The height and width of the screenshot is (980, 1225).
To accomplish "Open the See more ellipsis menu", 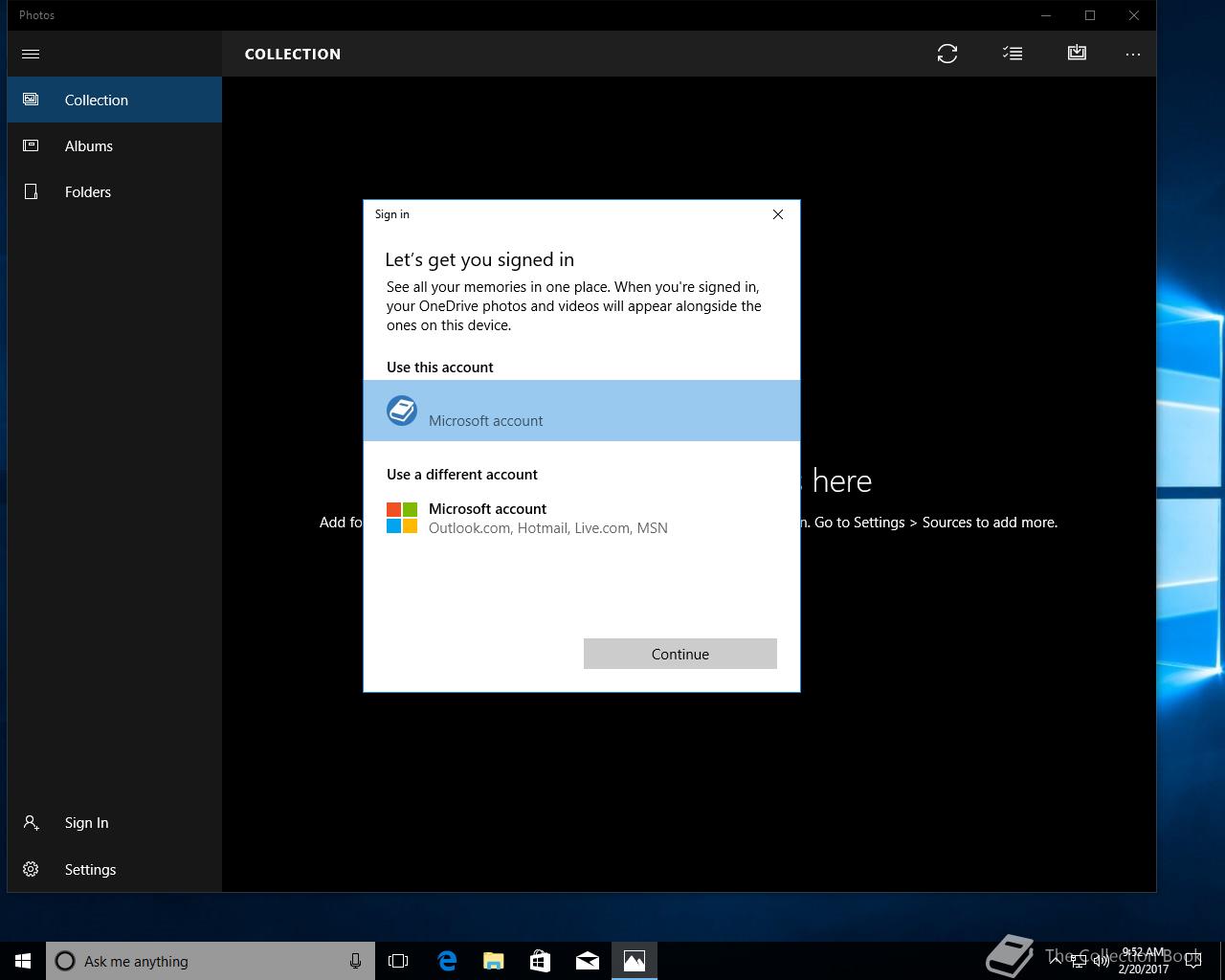I will (1133, 54).
